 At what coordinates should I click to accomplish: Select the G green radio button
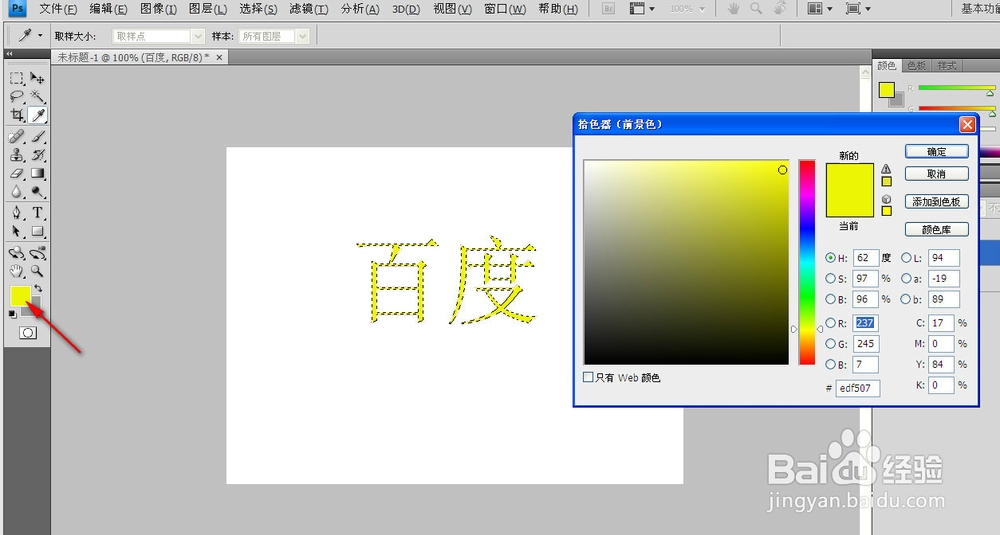point(830,344)
